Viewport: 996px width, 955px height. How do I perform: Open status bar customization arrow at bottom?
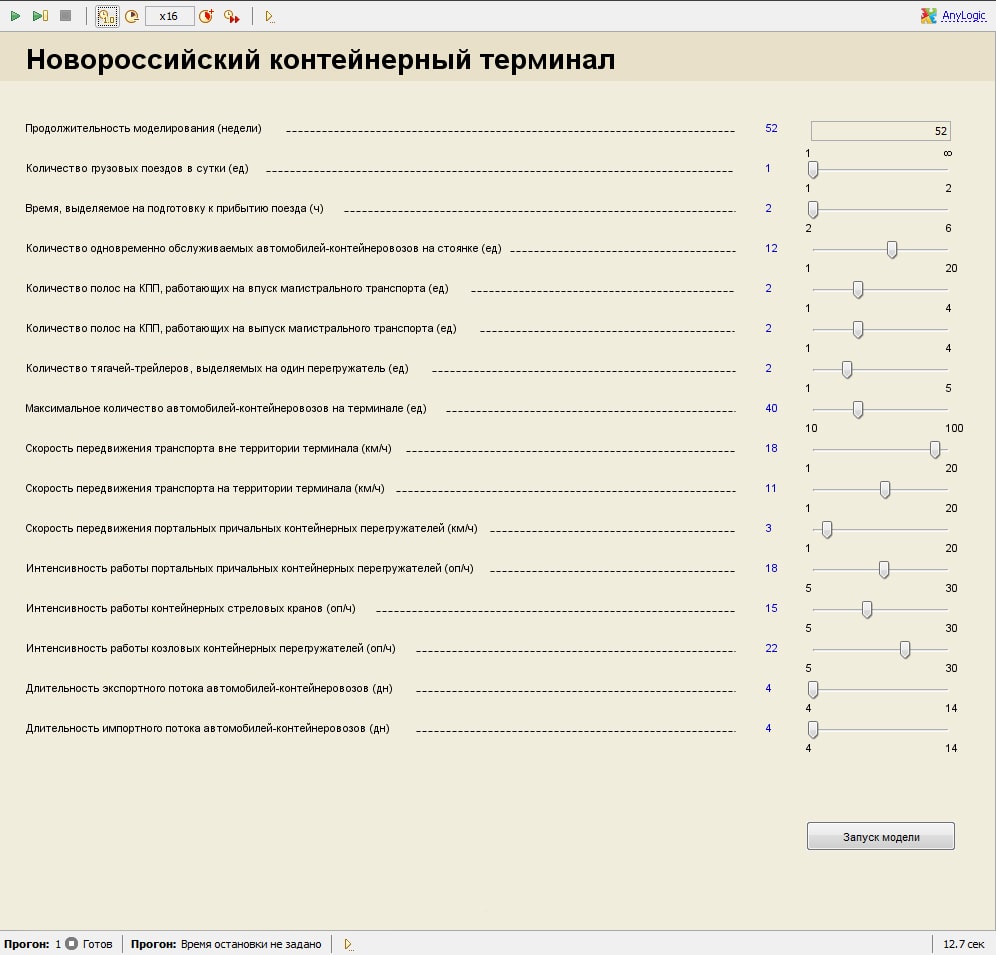tap(348, 944)
